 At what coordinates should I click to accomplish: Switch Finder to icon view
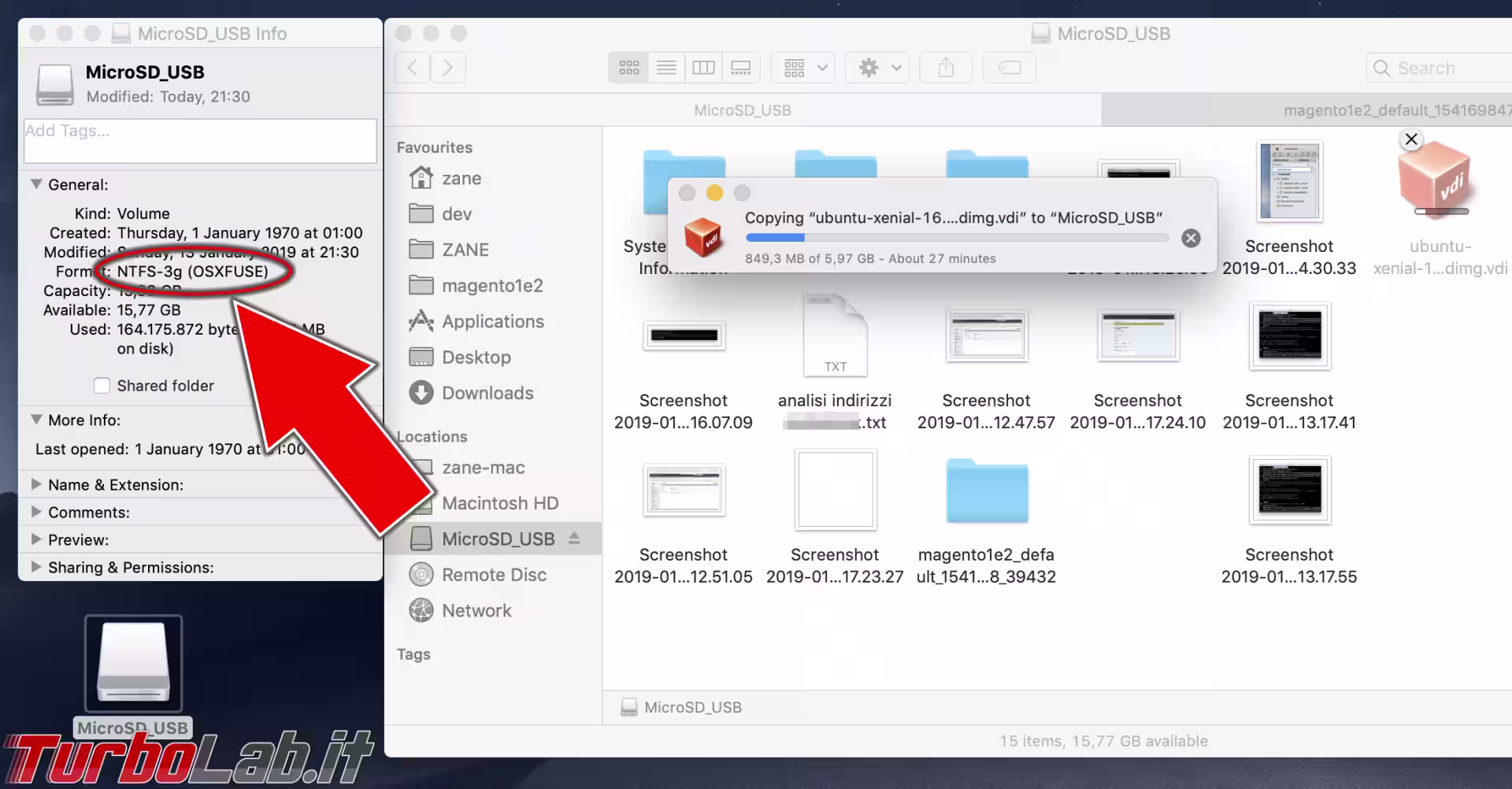[628, 68]
